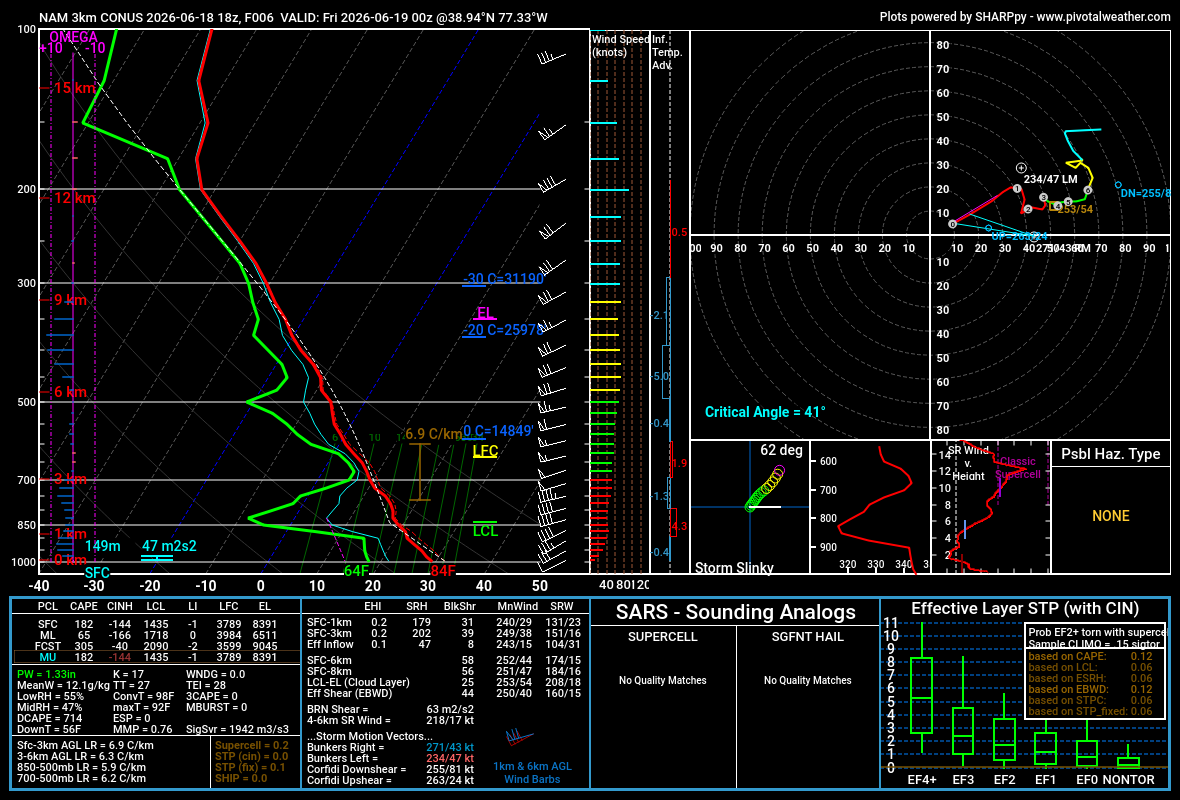Click the based on EBWD: 0.12 line
The height and width of the screenshot is (800, 1180).
click(x=1090, y=689)
